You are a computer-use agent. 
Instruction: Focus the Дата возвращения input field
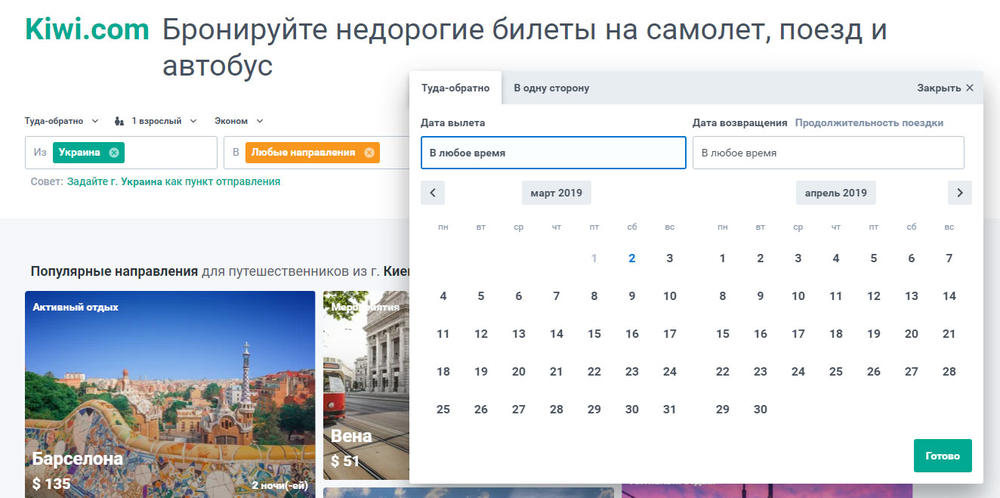[x=828, y=153]
